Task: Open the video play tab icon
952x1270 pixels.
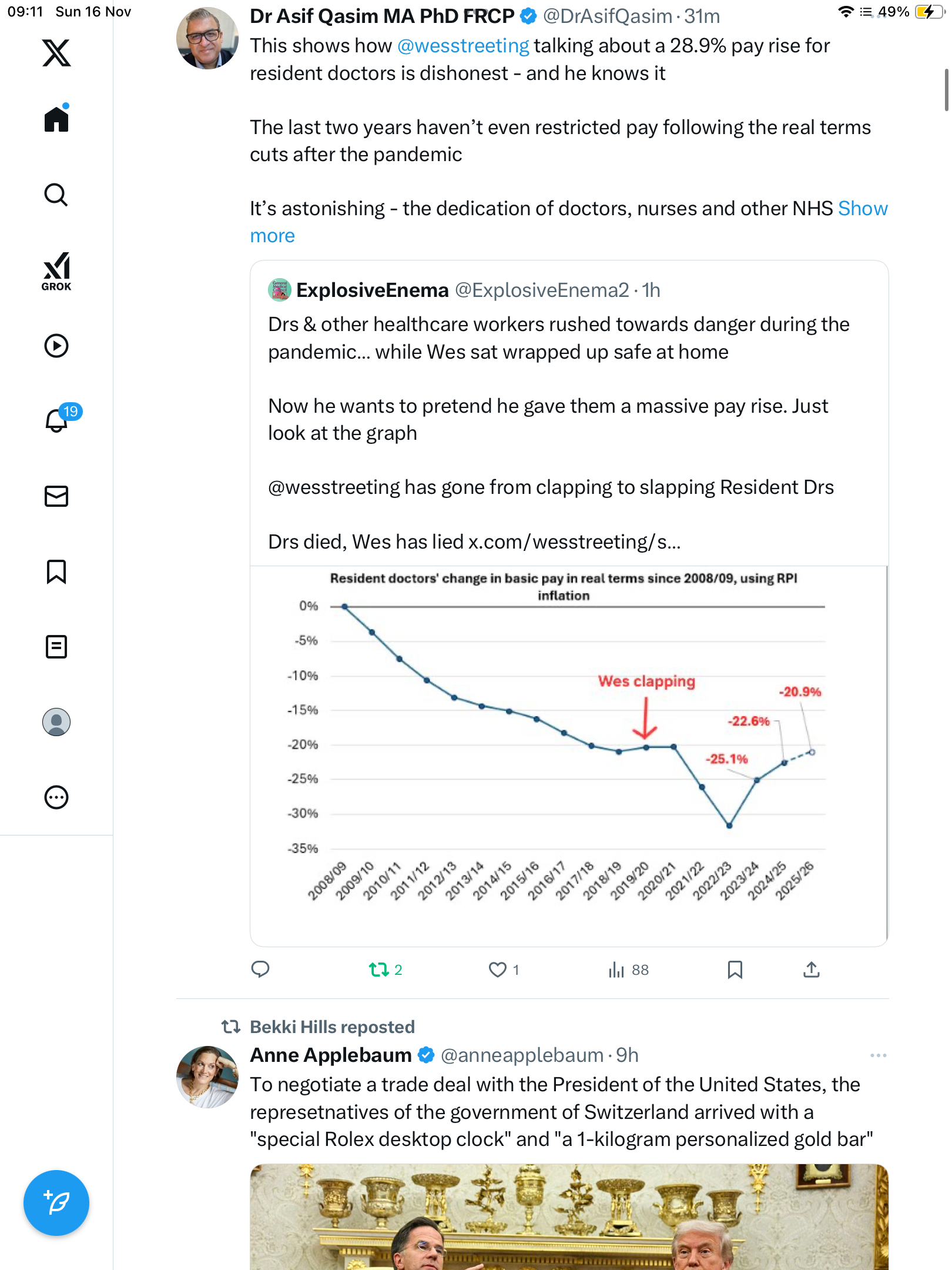Action: pos(56,346)
